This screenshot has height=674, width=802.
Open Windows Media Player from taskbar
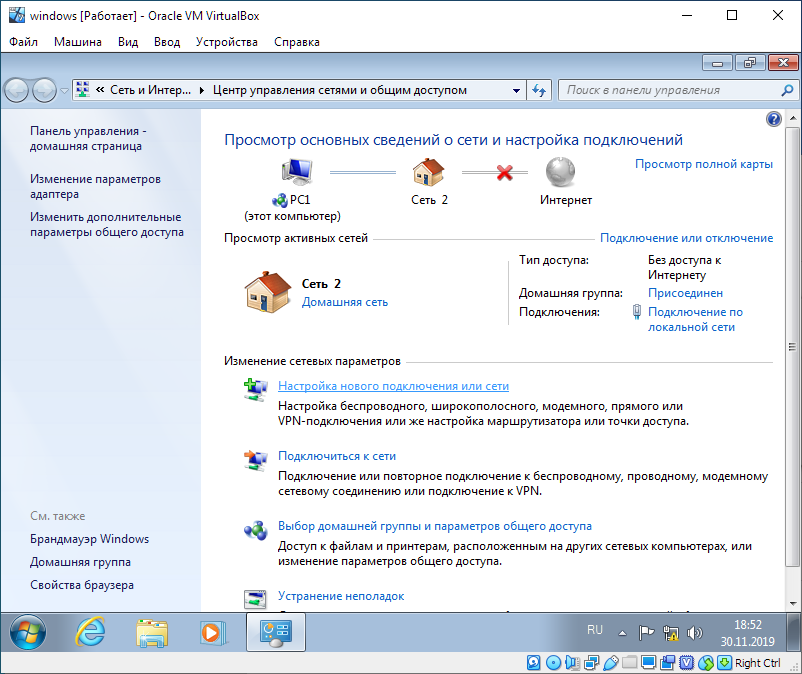point(211,632)
